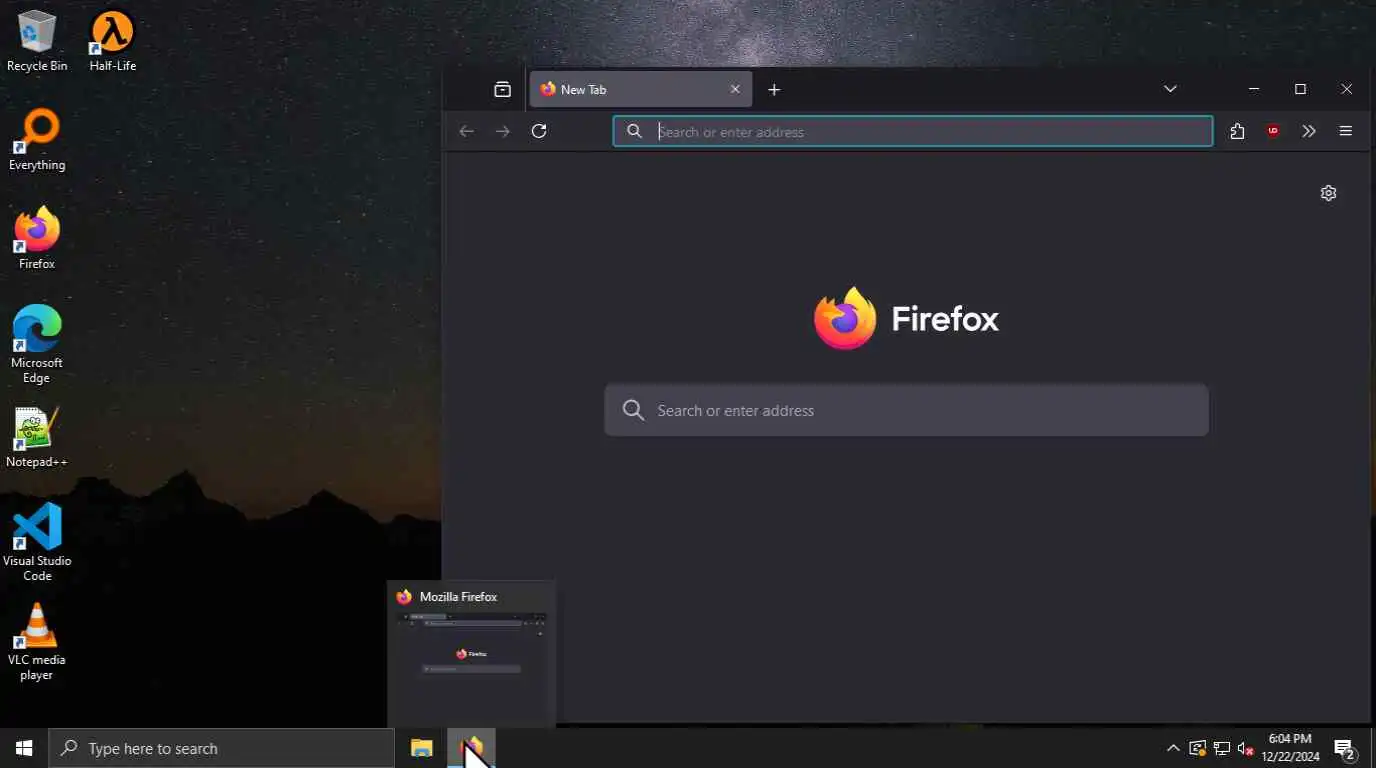This screenshot has width=1376, height=768.
Task: Select the VLC media player desktop shortcut
Action: point(37,641)
